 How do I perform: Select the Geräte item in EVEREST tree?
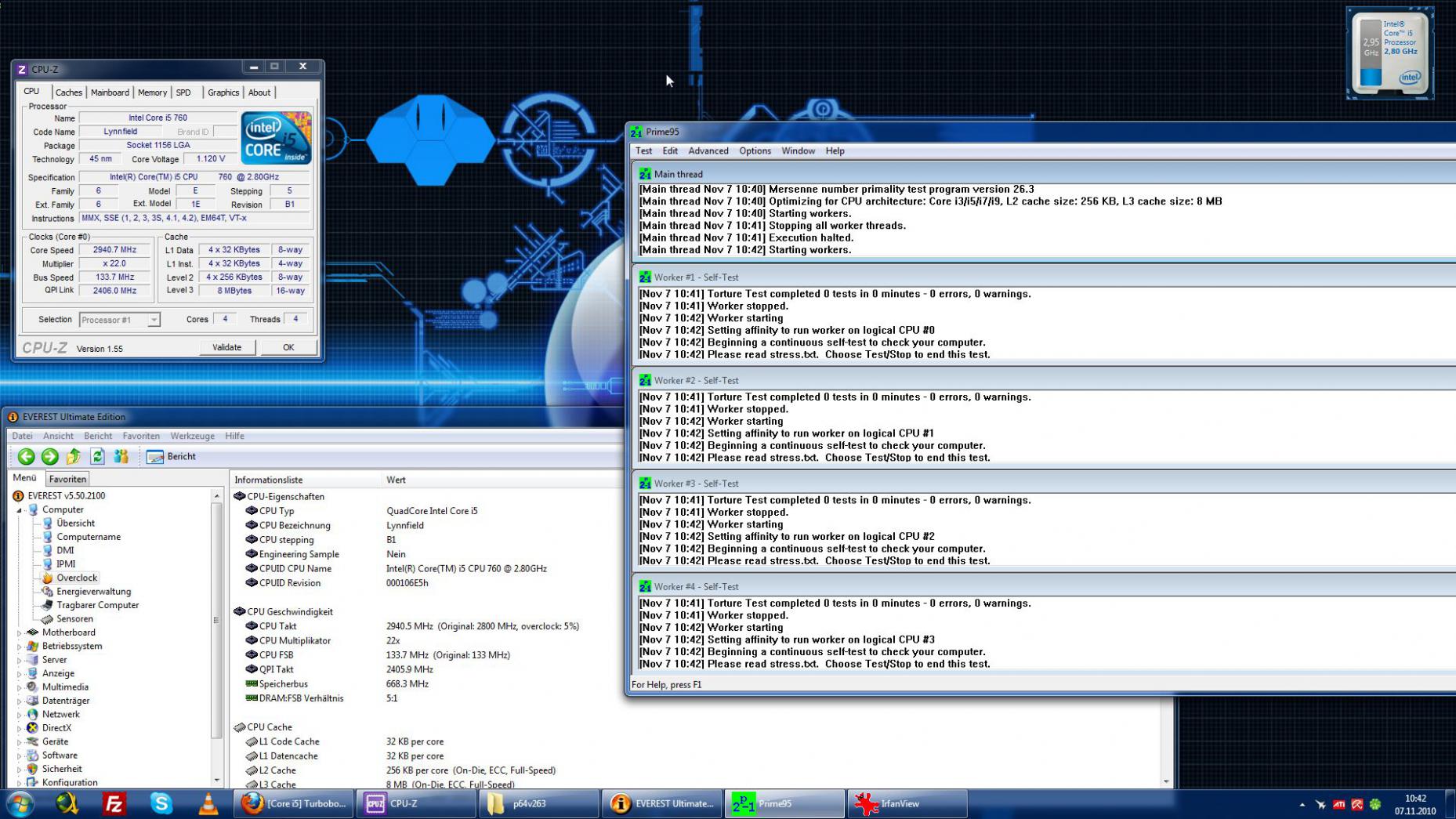click(x=55, y=741)
